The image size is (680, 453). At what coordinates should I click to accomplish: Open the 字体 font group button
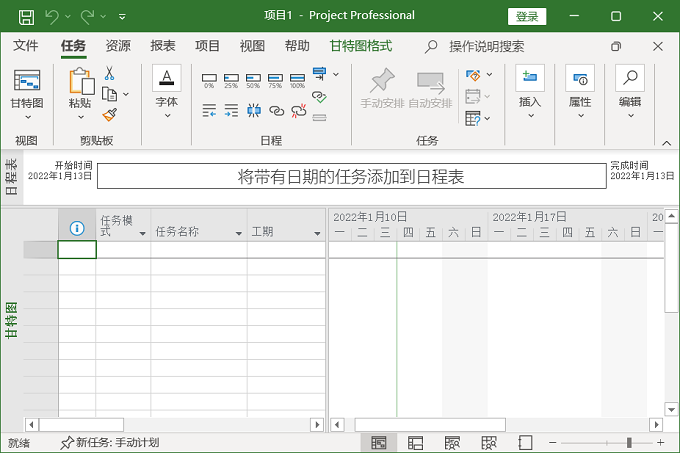(167, 92)
